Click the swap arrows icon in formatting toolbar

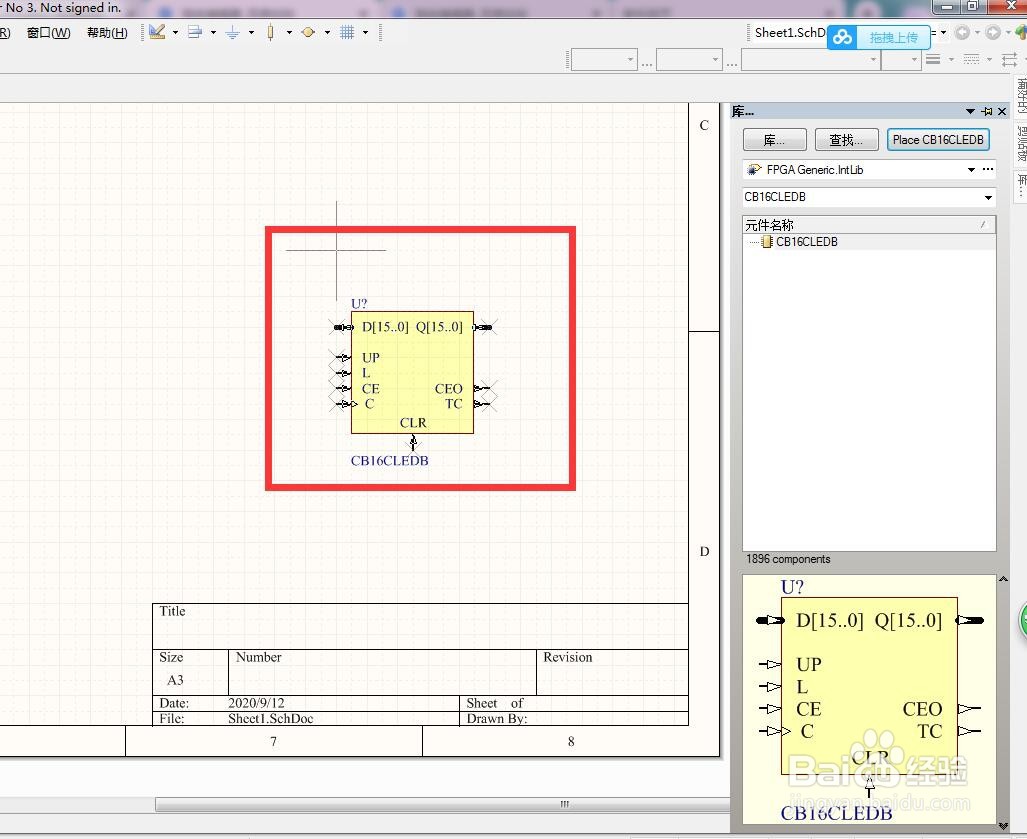(1009, 60)
